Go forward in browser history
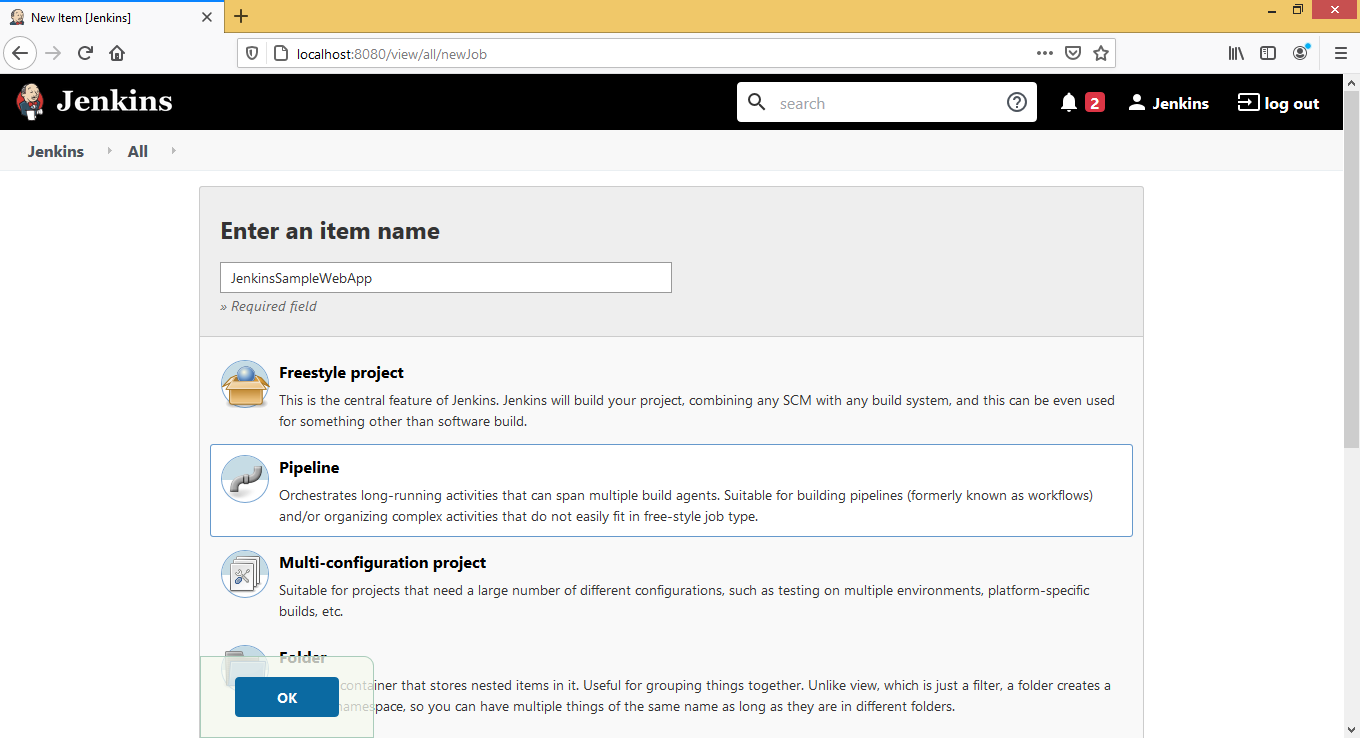This screenshot has width=1360, height=738. coord(53,53)
